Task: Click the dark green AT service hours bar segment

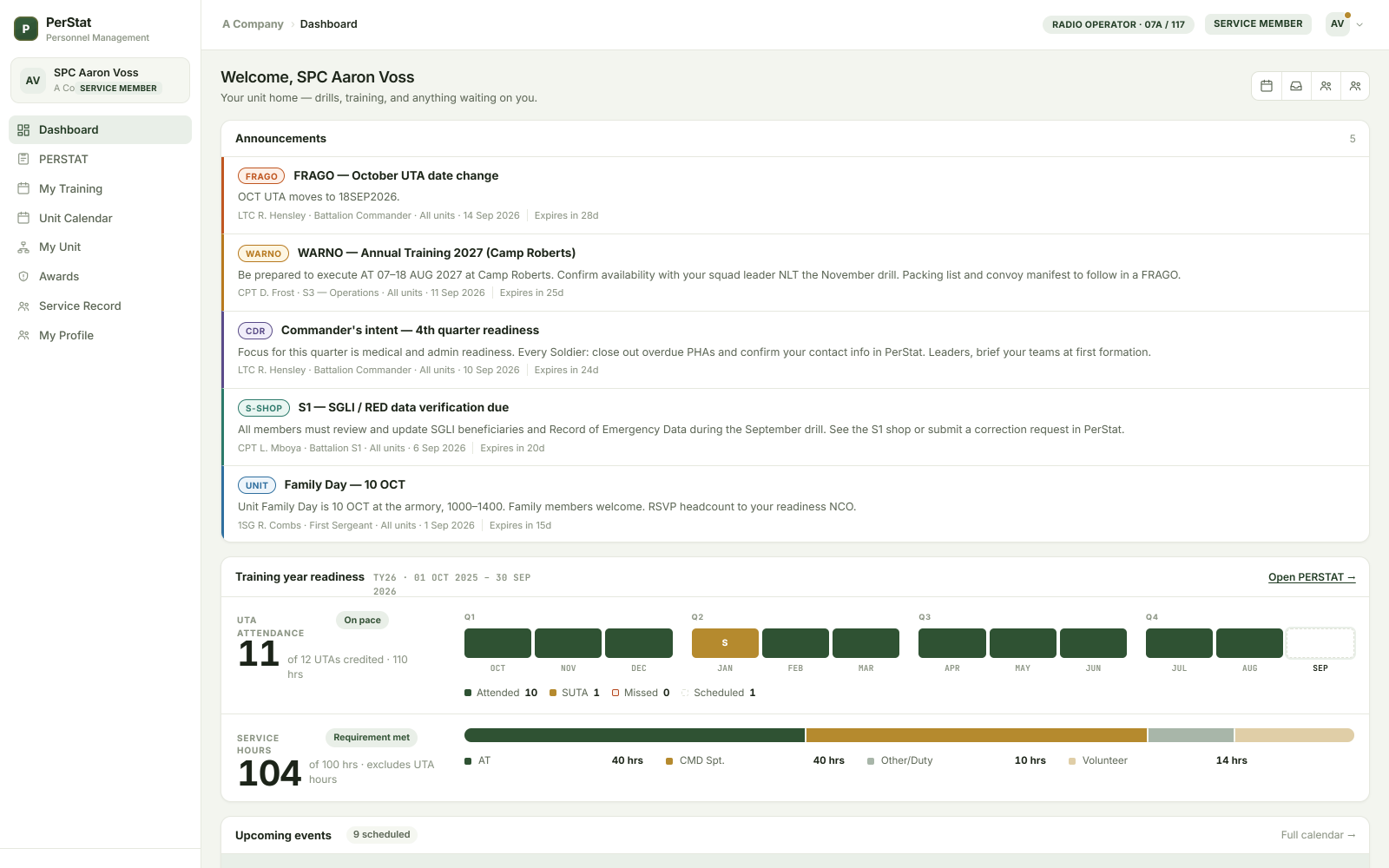Action: click(635, 735)
